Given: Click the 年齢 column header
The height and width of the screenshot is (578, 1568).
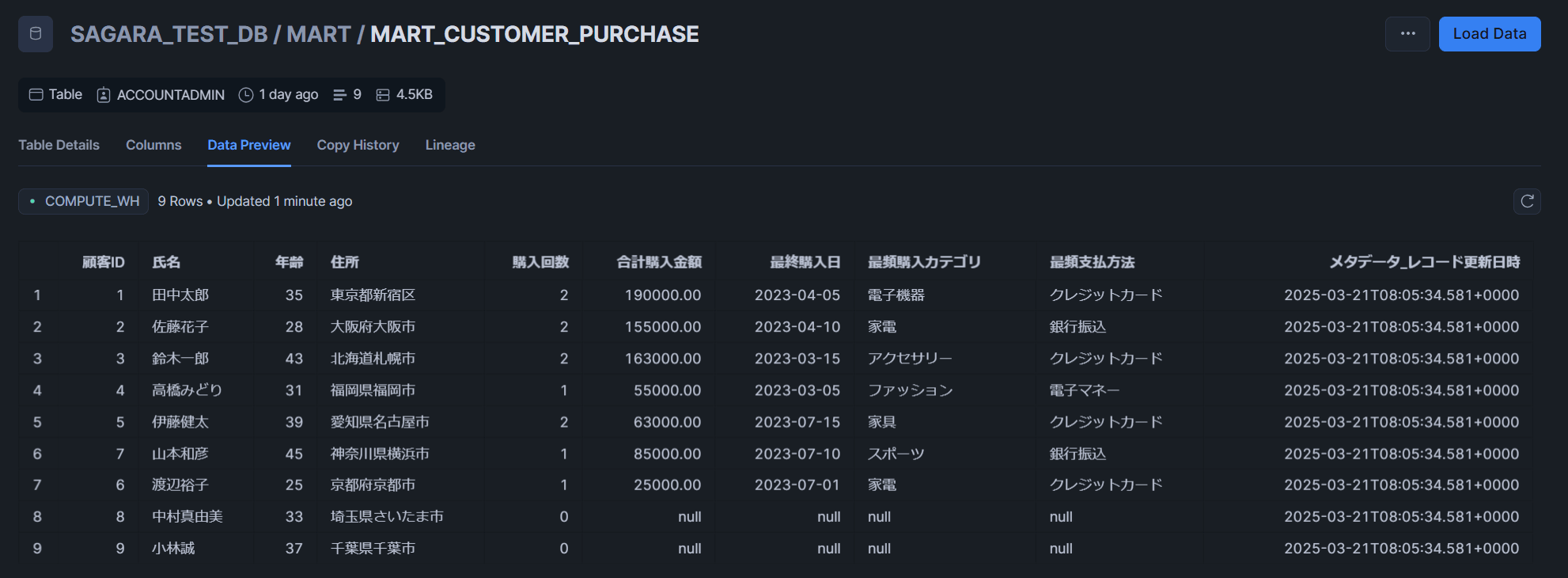Looking at the screenshot, I should click(289, 262).
